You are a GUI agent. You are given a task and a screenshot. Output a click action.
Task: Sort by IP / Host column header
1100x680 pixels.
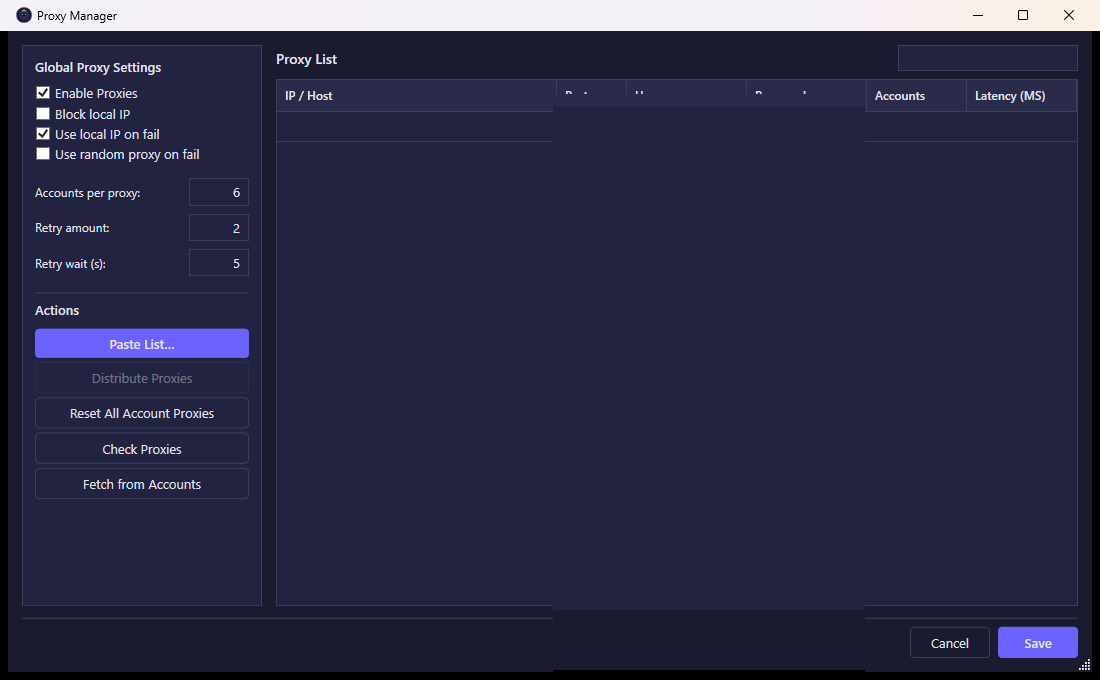point(416,95)
